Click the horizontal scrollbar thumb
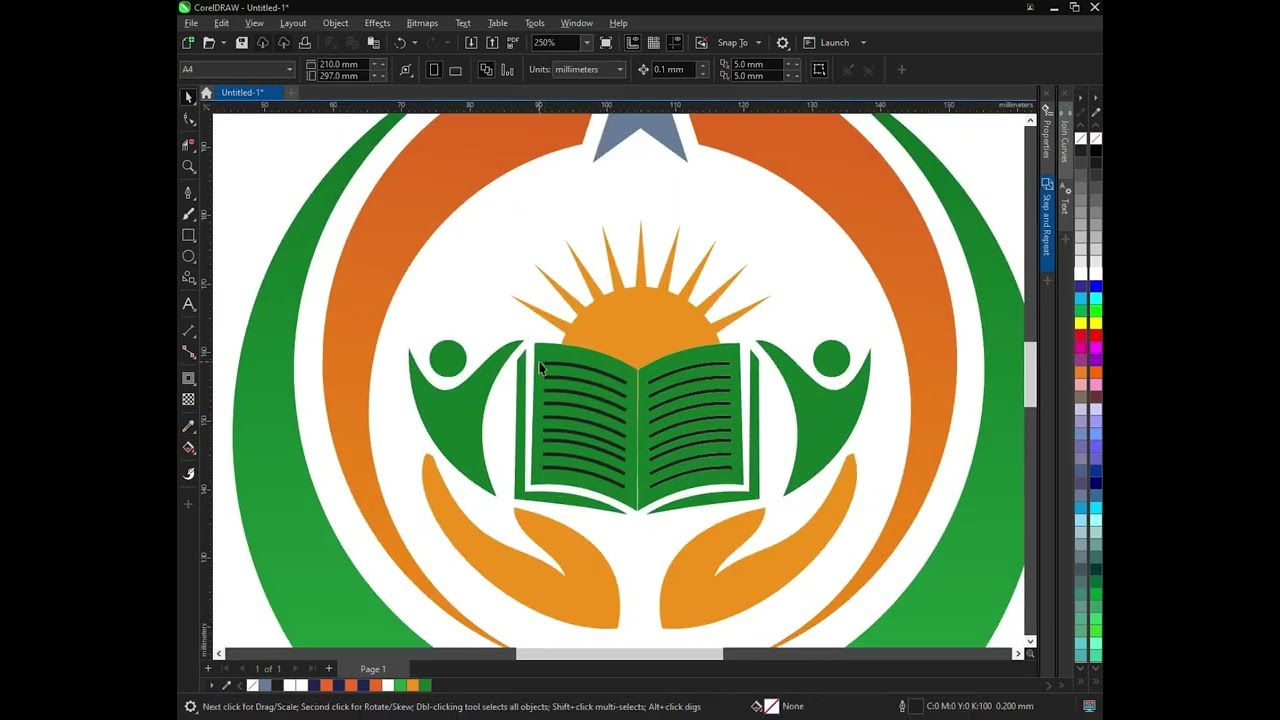This screenshot has height=720, width=1280. point(619,654)
